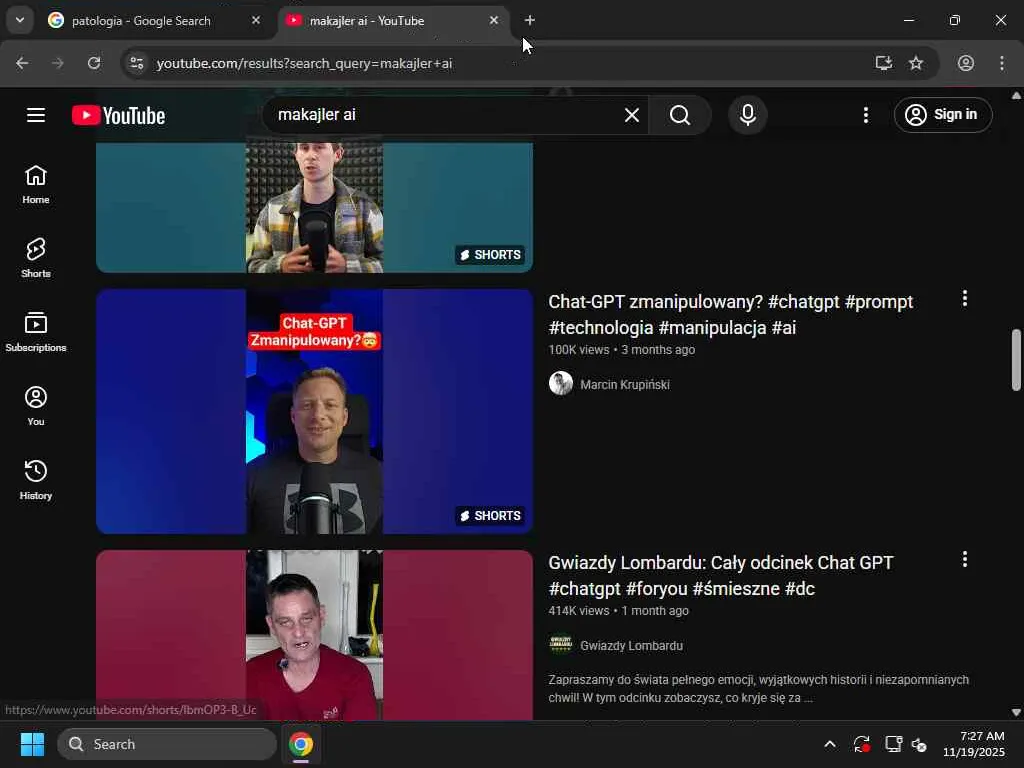Open options for Gwiazdy Lombardu video
Image resolution: width=1024 pixels, height=768 pixels.
click(965, 559)
